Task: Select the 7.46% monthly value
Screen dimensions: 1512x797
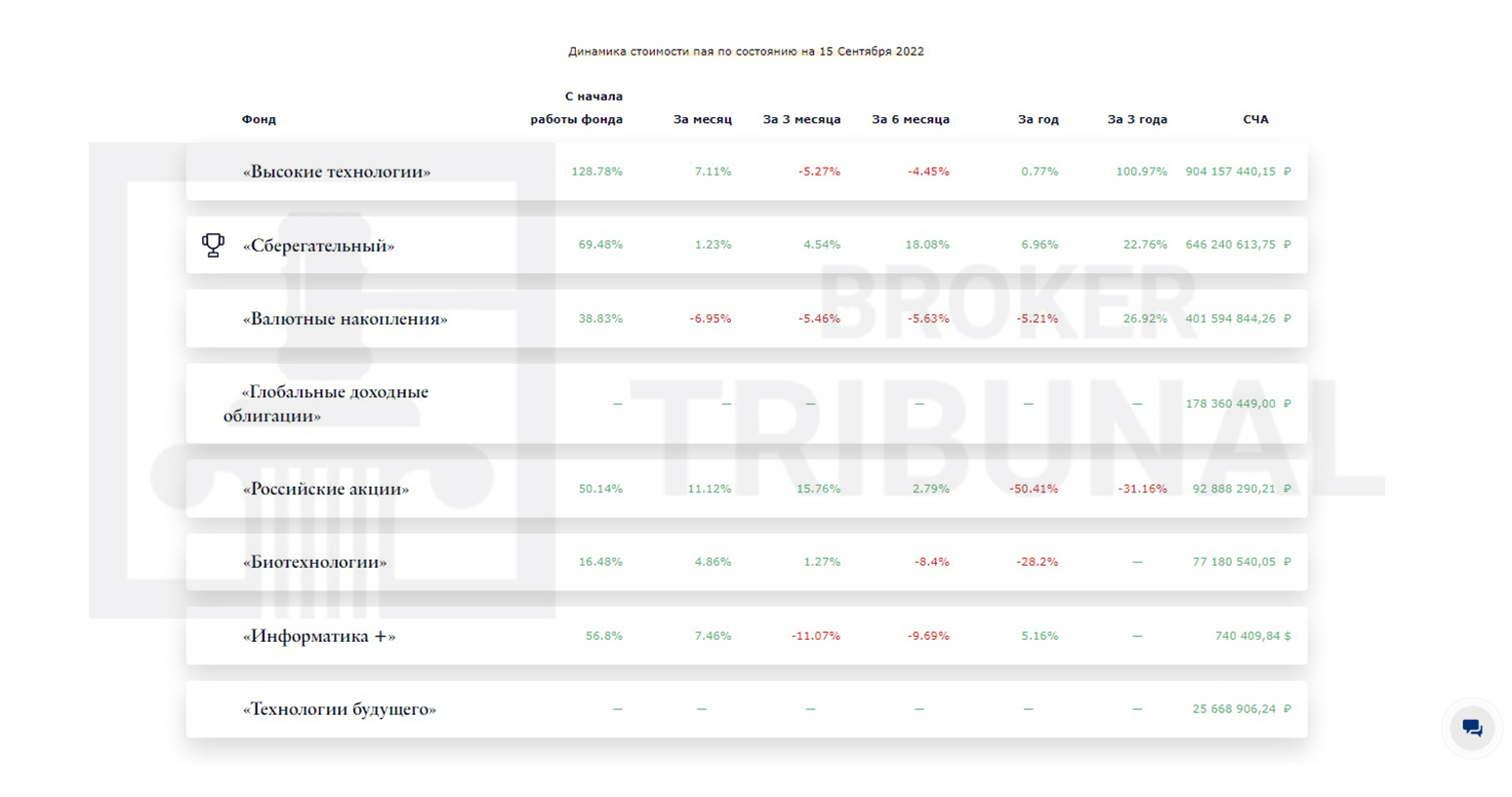Action: 713,636
